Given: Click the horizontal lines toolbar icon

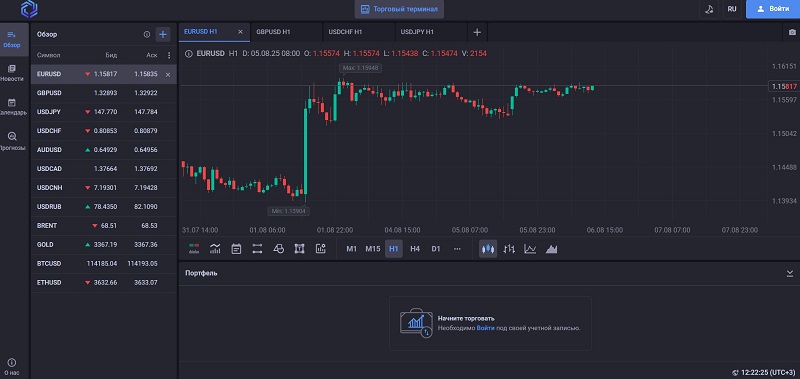Looking at the screenshot, I should pyautogui.click(x=257, y=249).
